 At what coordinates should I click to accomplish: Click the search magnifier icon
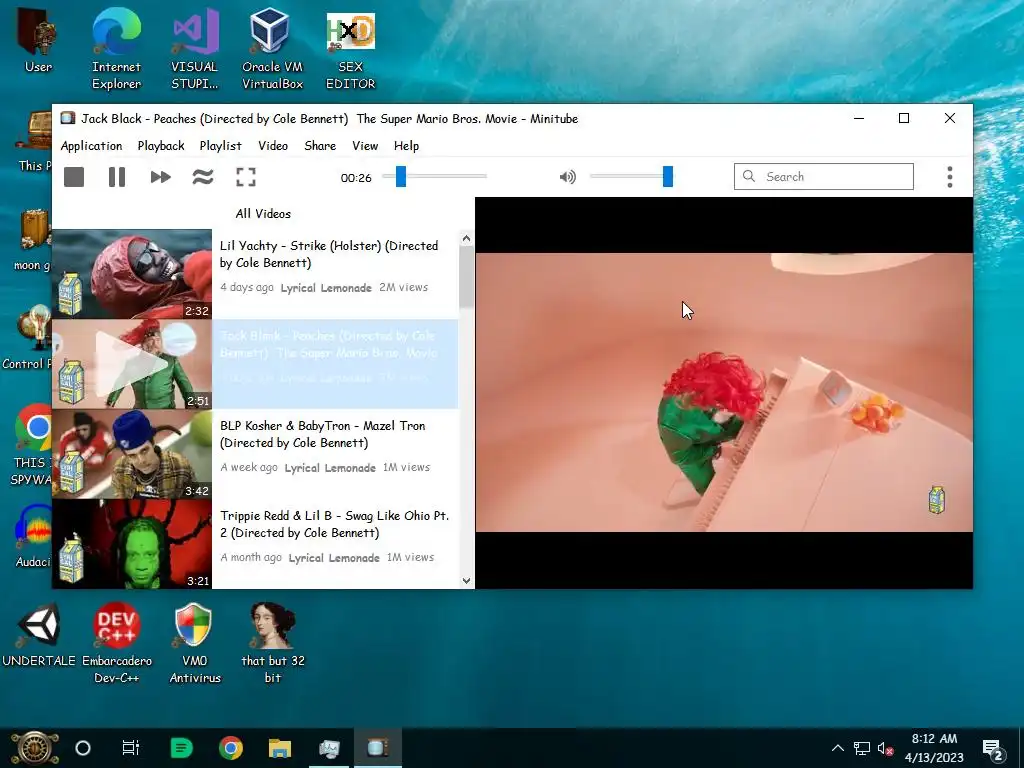(749, 176)
